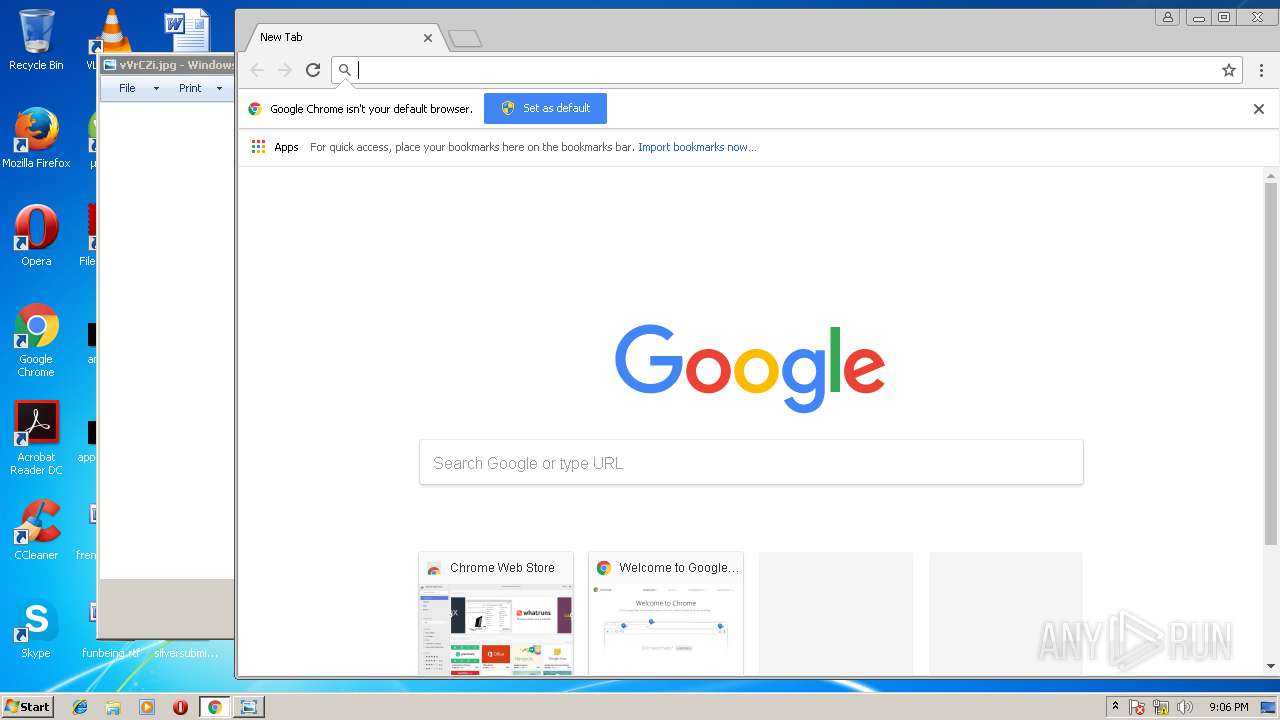Open the volume speaker tray icon
This screenshot has height=720, width=1280.
pos(1185,707)
